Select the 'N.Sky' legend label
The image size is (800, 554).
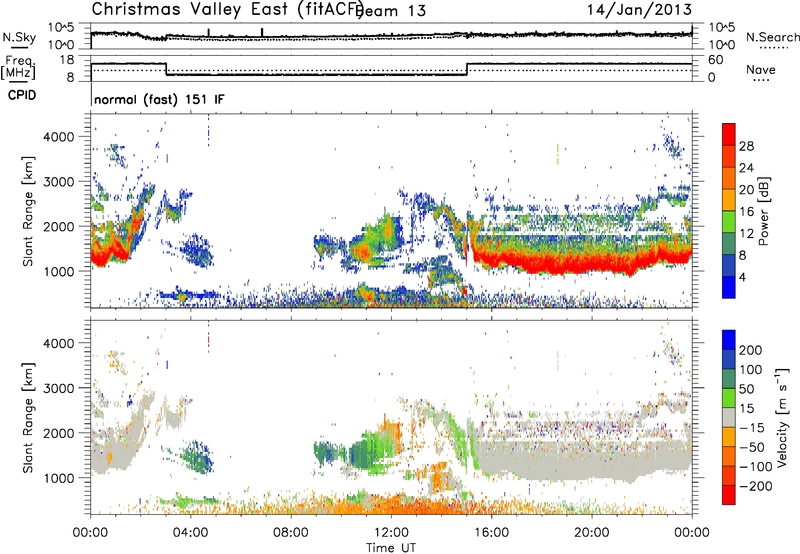[19, 37]
